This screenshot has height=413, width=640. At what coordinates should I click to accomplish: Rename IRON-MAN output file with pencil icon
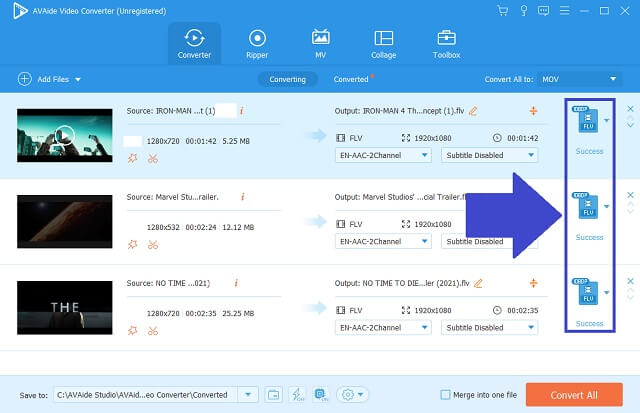(x=473, y=111)
